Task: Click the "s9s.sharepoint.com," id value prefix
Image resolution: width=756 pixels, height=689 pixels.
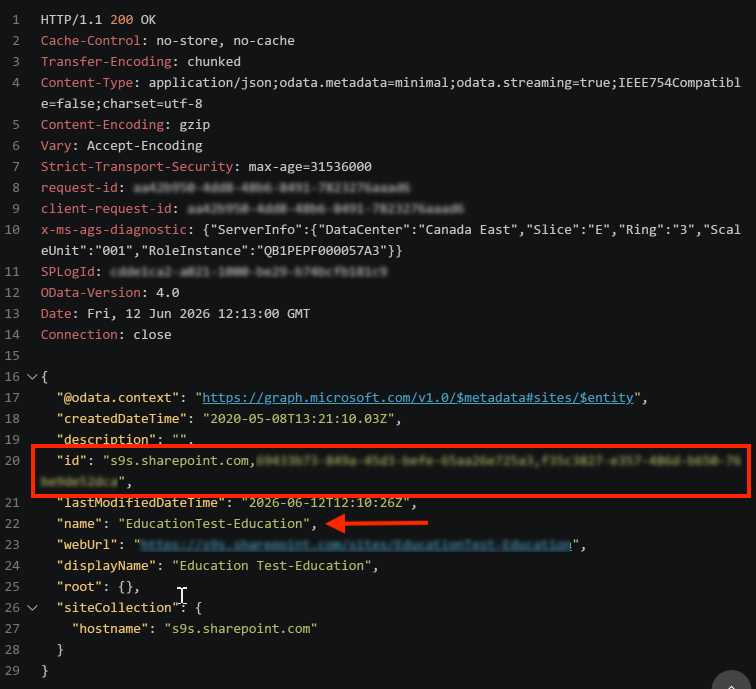Action: [x=179, y=461]
